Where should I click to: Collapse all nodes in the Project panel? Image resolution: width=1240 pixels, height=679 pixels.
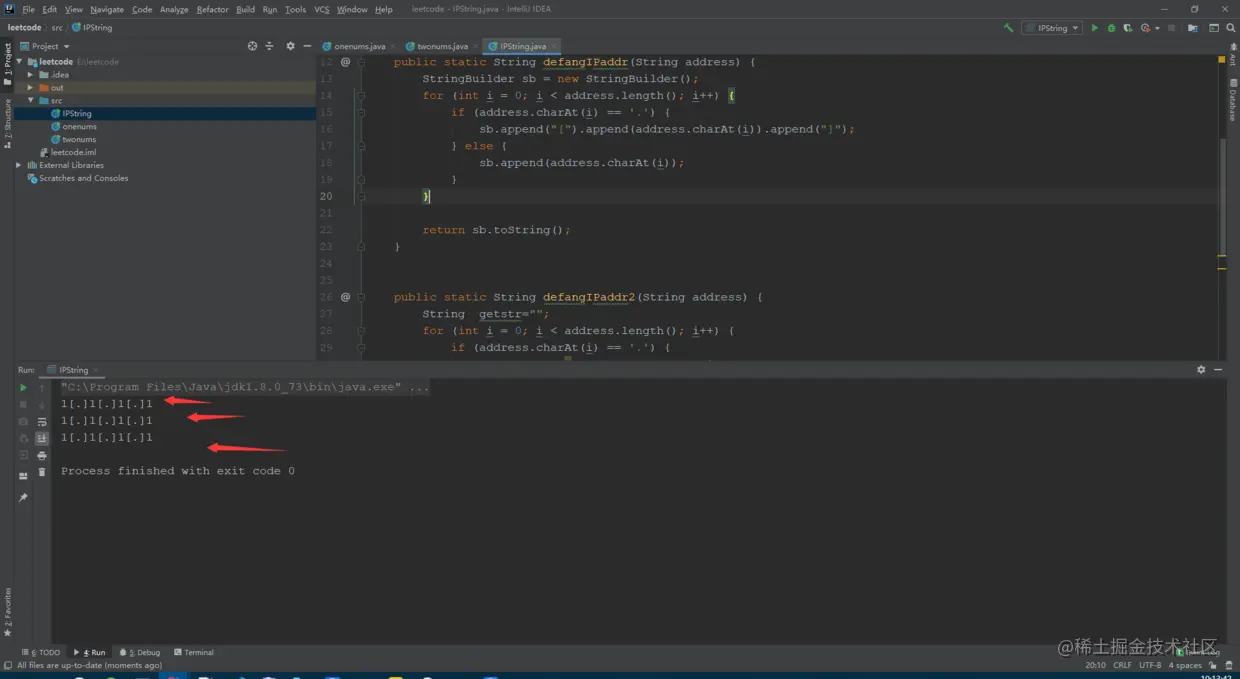[269, 46]
